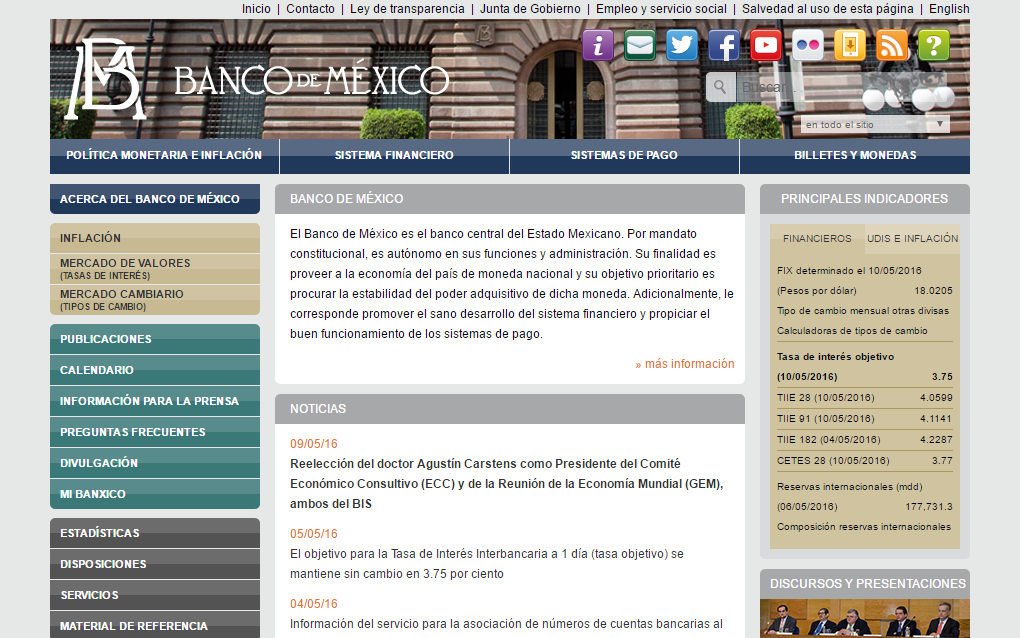The height and width of the screenshot is (638, 1020).
Task: Open the TIIE 91 indicator link
Action: (825, 419)
